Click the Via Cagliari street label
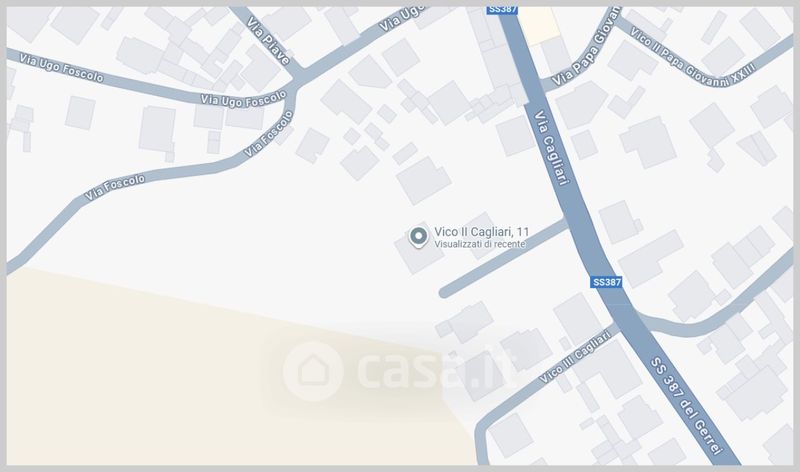This screenshot has width=800, height=472. tap(551, 147)
